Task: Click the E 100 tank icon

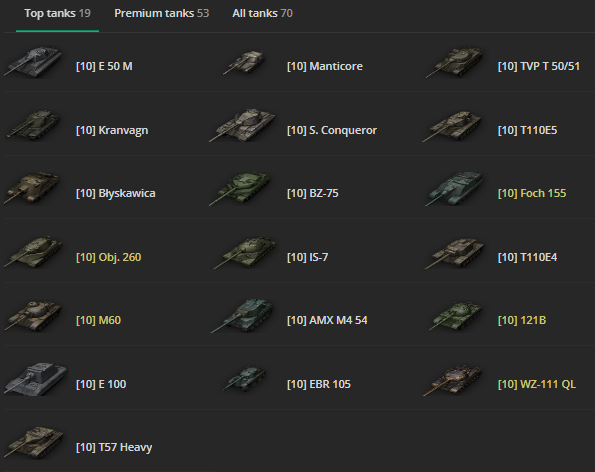Action: 35,379
